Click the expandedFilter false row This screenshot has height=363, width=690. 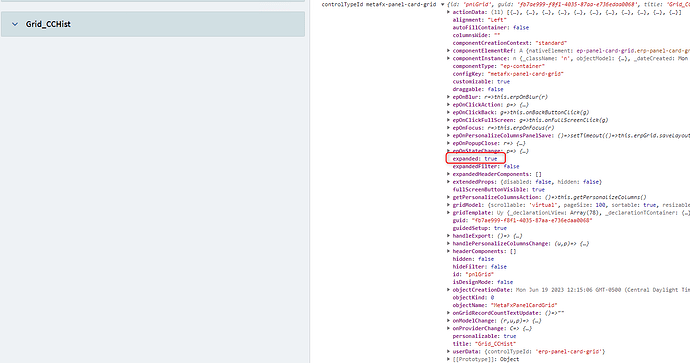coord(486,166)
